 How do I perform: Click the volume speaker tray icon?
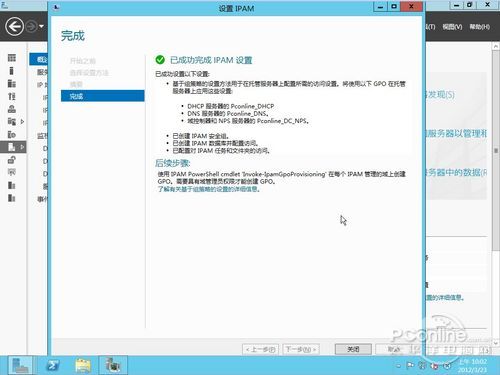tap(434, 366)
